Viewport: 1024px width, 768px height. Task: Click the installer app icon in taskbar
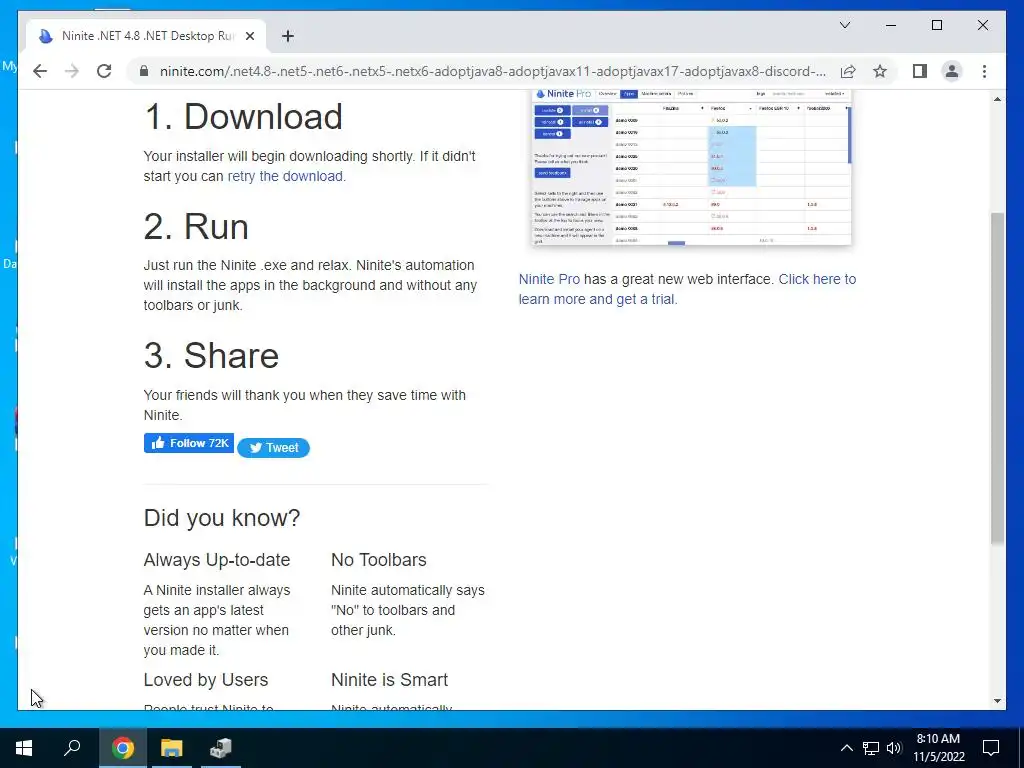tap(221, 748)
